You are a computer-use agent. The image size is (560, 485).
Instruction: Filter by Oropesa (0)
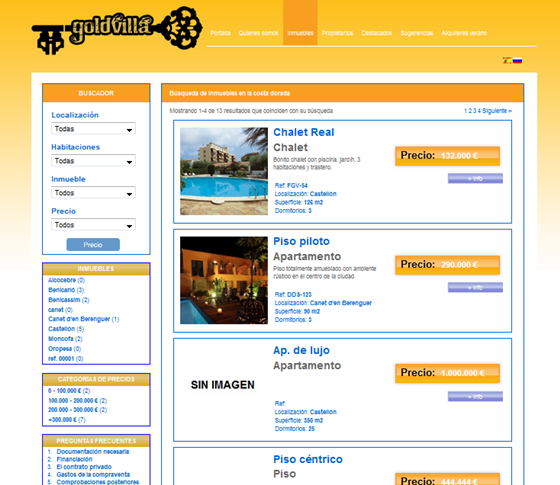(x=65, y=349)
